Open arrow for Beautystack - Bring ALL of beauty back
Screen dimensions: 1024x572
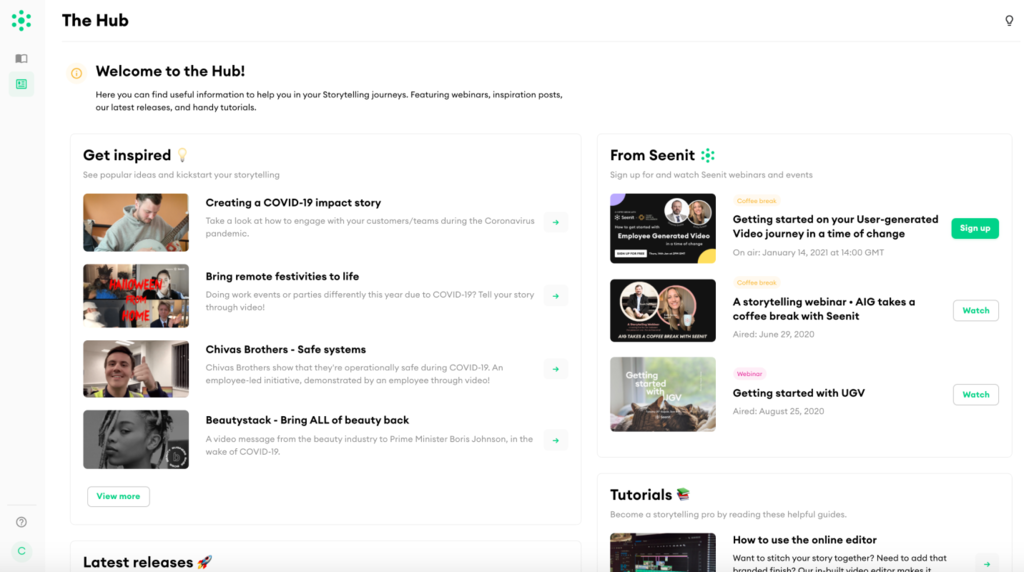click(556, 440)
